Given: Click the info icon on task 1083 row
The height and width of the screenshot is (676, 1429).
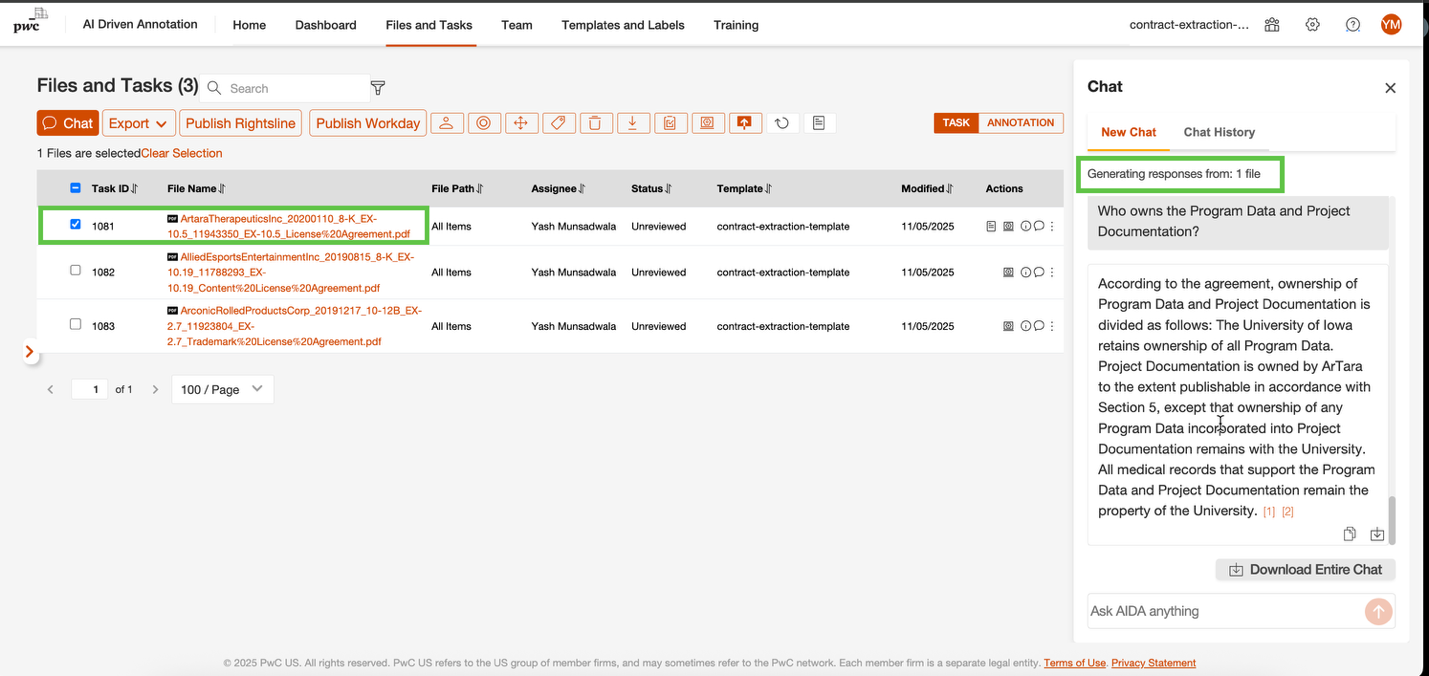Looking at the screenshot, I should coord(1025,325).
